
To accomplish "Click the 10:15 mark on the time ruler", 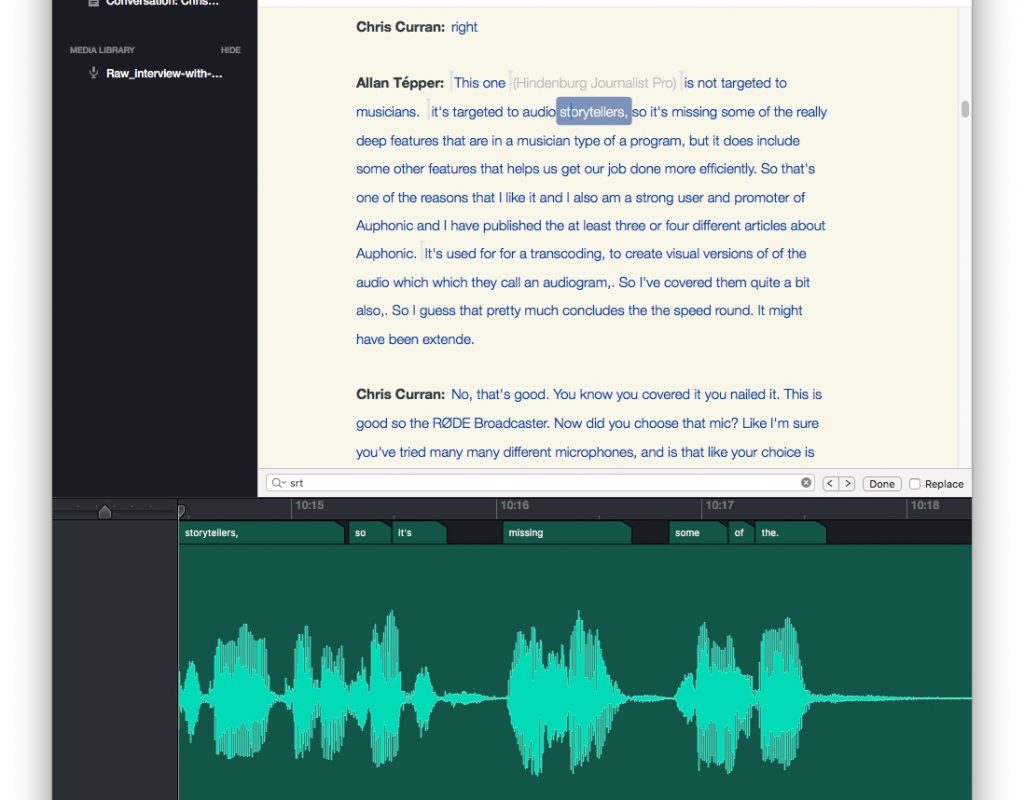I will 310,505.
